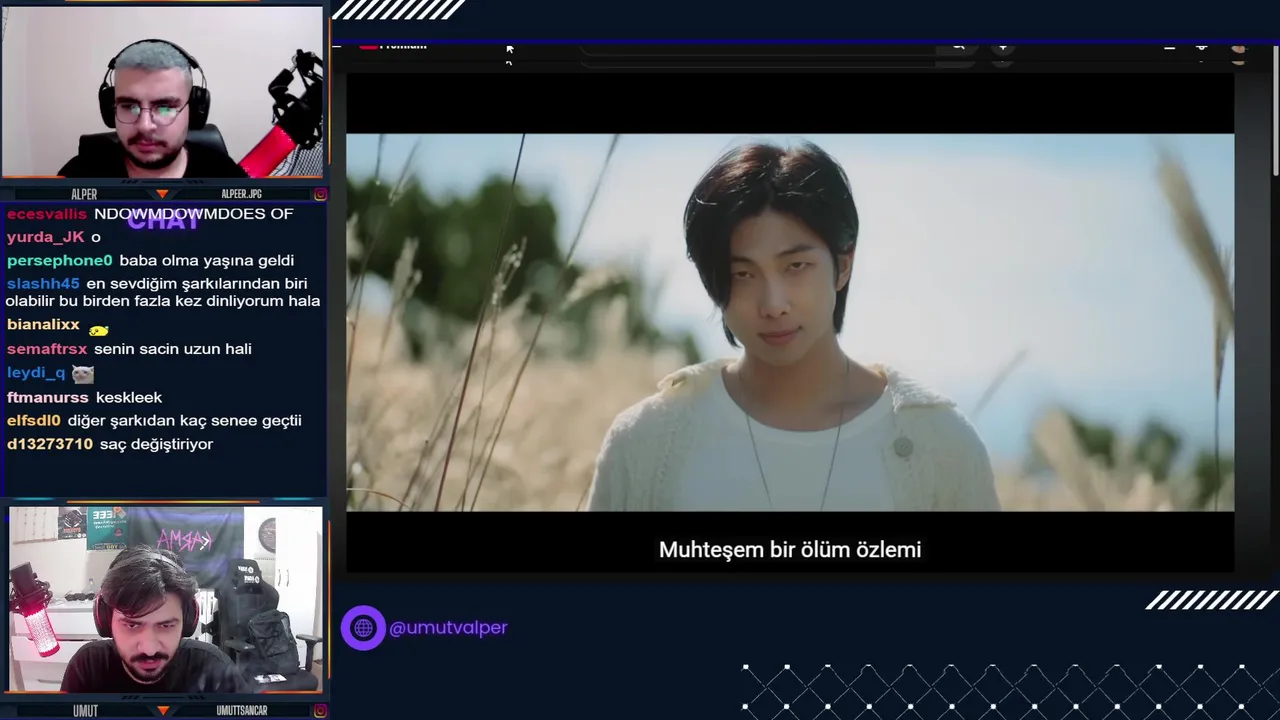Select chat username slashh45
This screenshot has height=720, width=1280.
tap(43, 284)
